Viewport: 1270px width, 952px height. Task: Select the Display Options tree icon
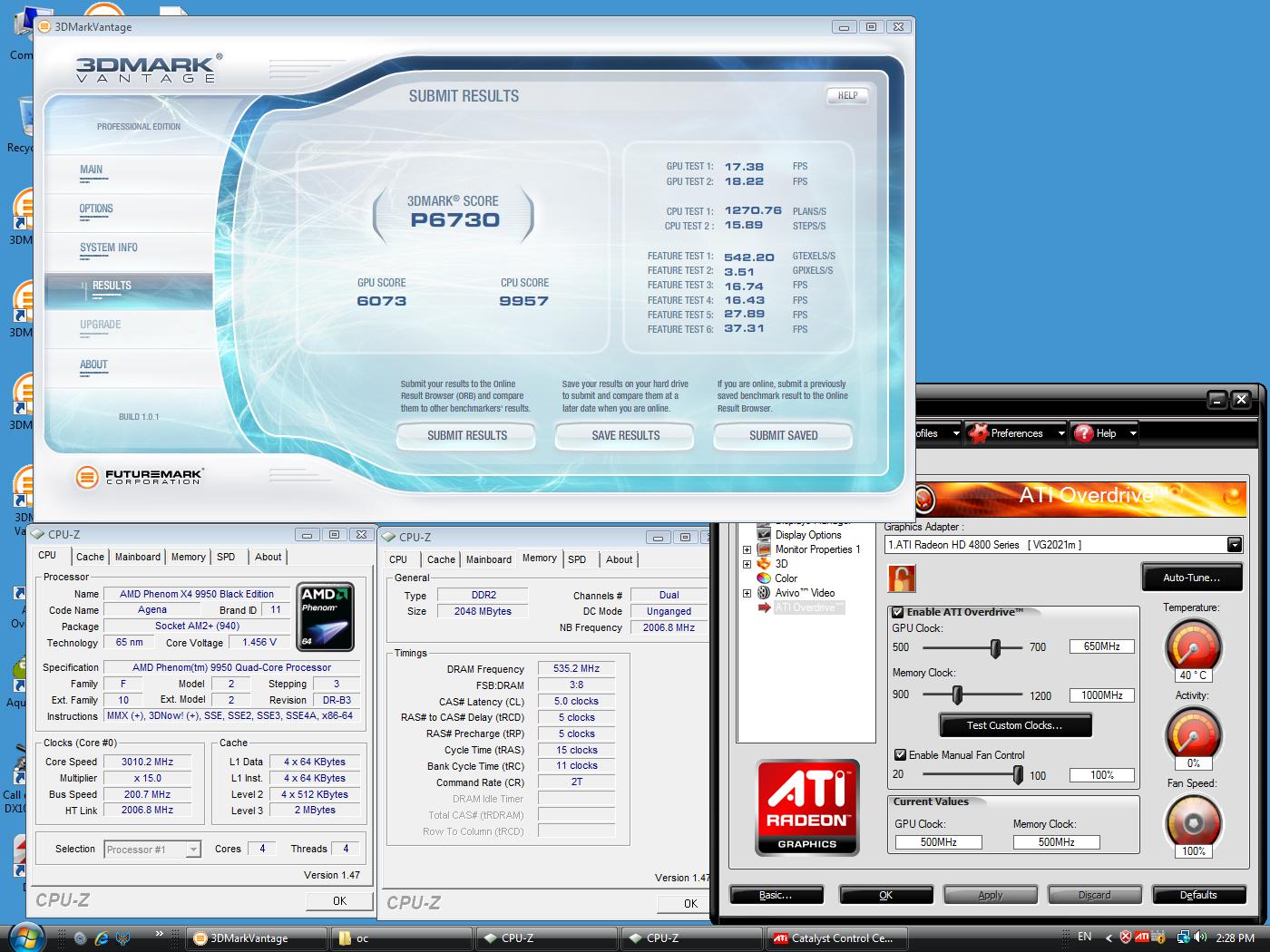click(x=764, y=535)
